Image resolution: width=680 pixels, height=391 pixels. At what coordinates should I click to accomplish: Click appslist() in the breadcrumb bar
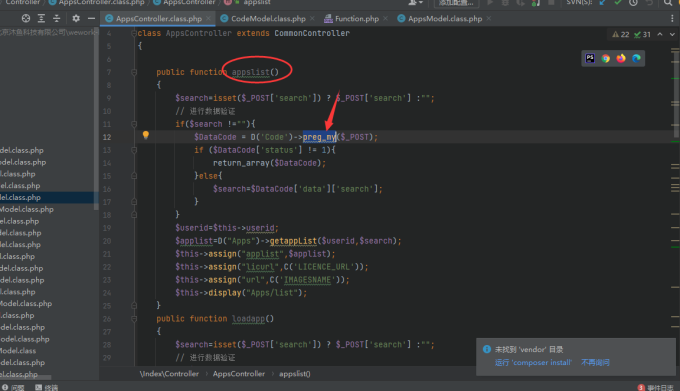pyautogui.click(x=294, y=374)
